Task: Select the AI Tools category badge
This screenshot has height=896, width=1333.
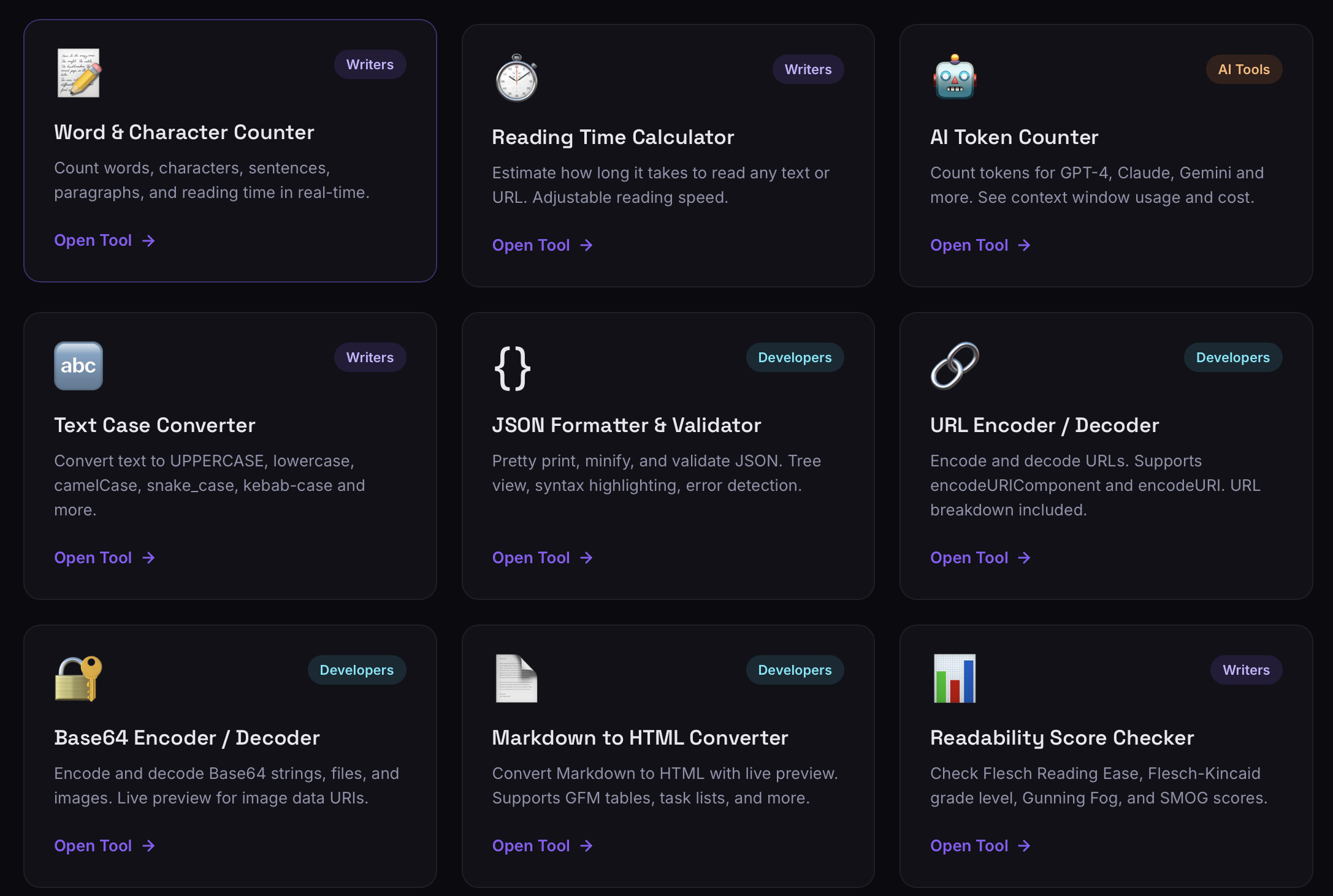Action: click(1243, 69)
